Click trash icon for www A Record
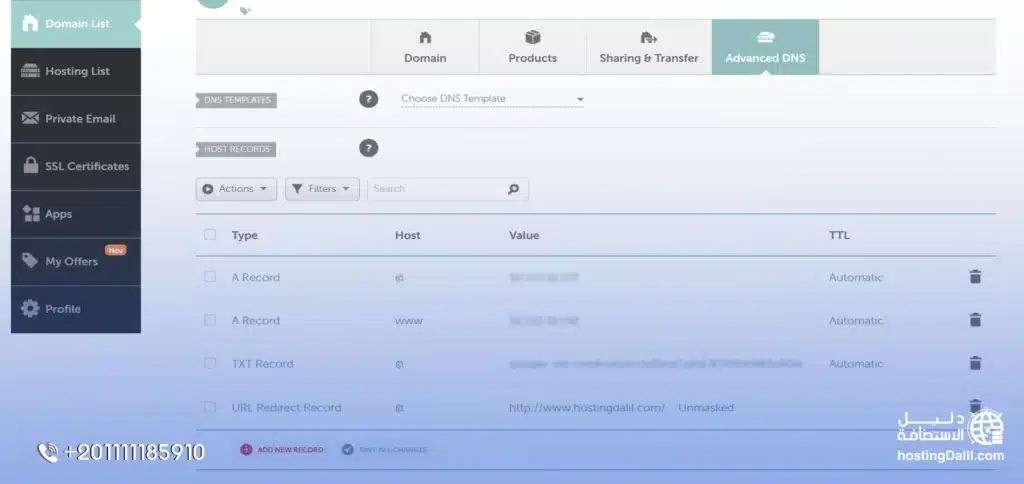The image size is (1024, 484). tap(975, 320)
